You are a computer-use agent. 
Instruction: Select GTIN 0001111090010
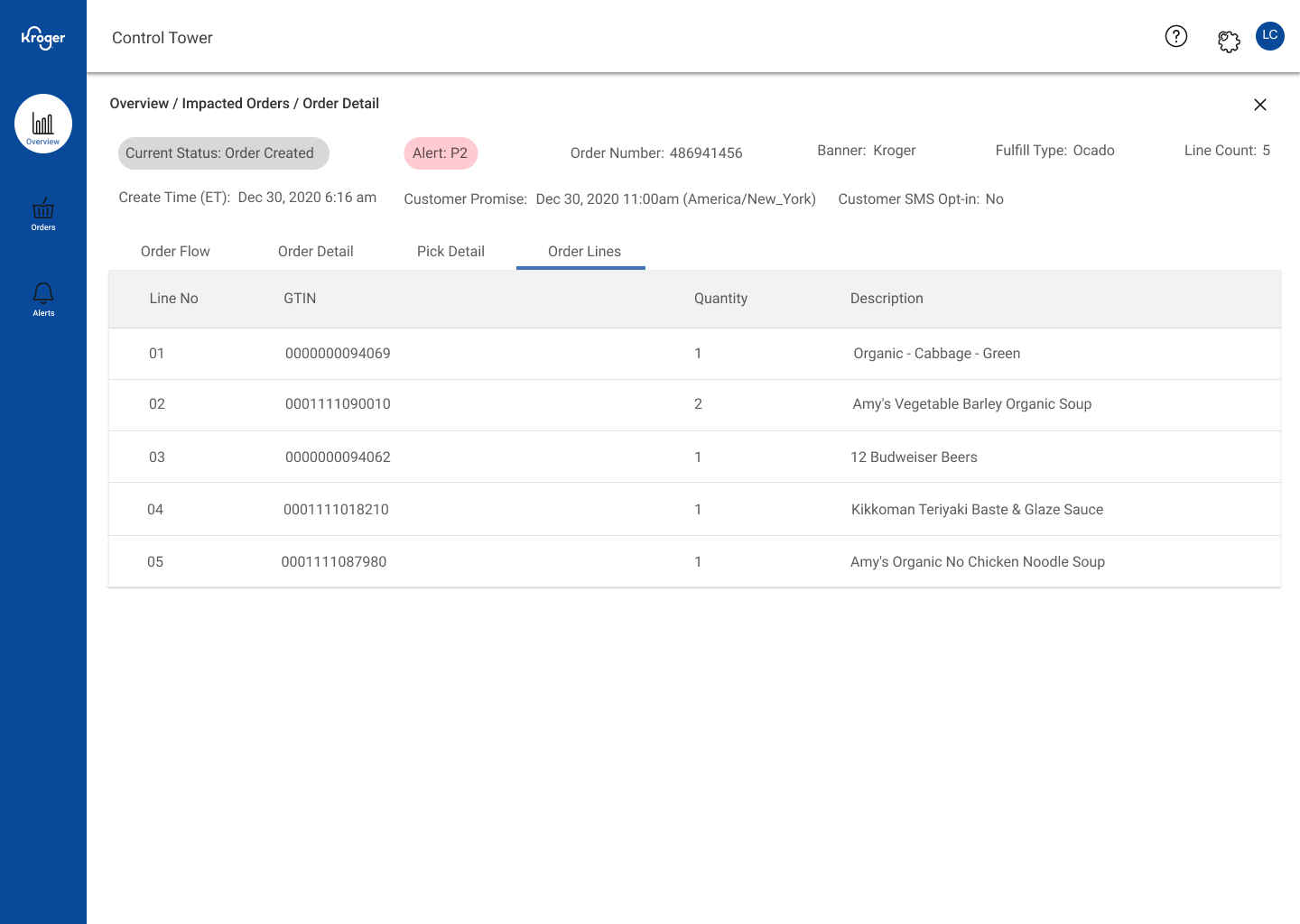pos(338,404)
